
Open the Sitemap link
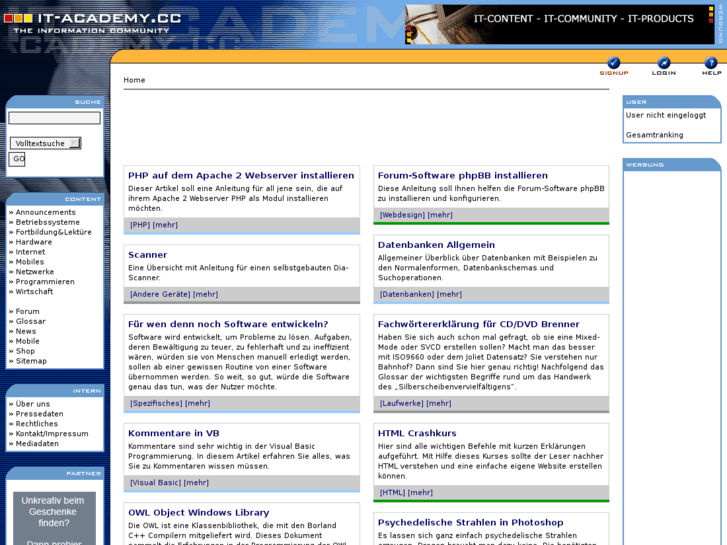31,361
